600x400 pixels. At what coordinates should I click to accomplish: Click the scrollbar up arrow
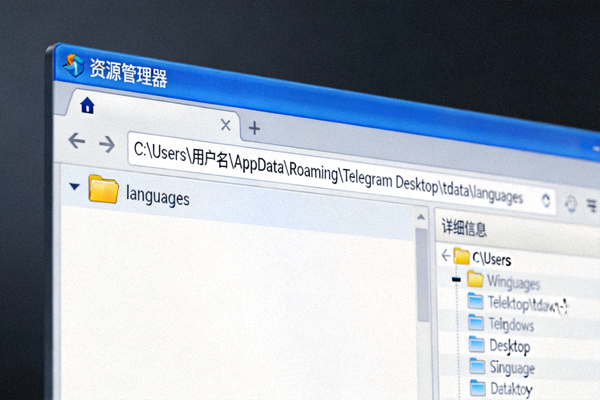421,217
